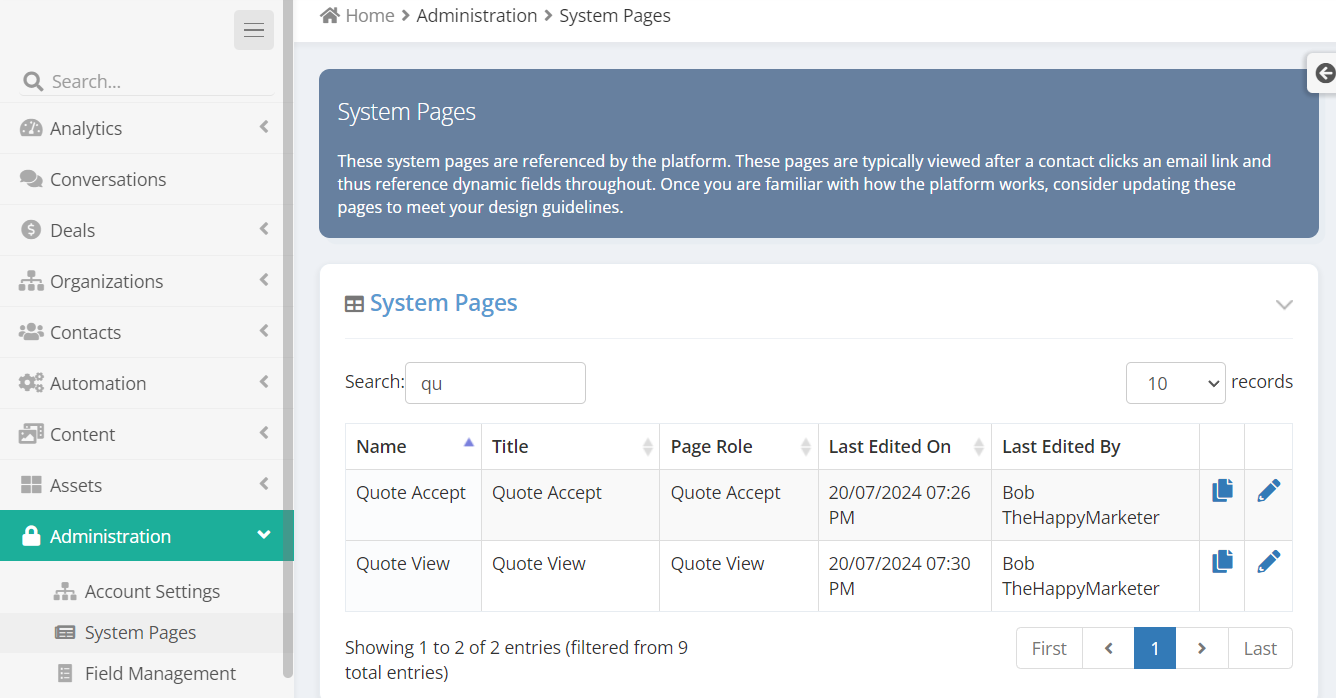Image resolution: width=1336 pixels, height=698 pixels.
Task: Click the Conversations chat bubbles icon
Action: [31, 179]
